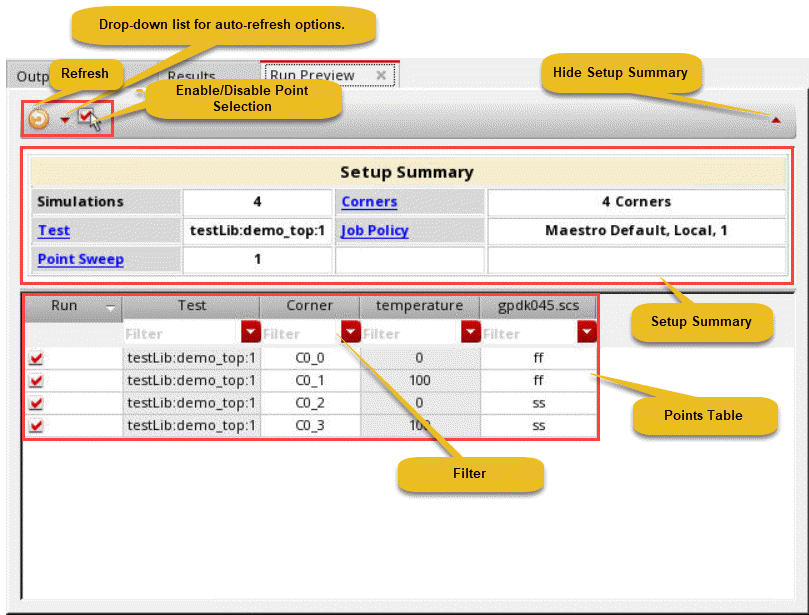The width and height of the screenshot is (809, 615).
Task: Close the Run Preview tab
Action: (x=381, y=75)
